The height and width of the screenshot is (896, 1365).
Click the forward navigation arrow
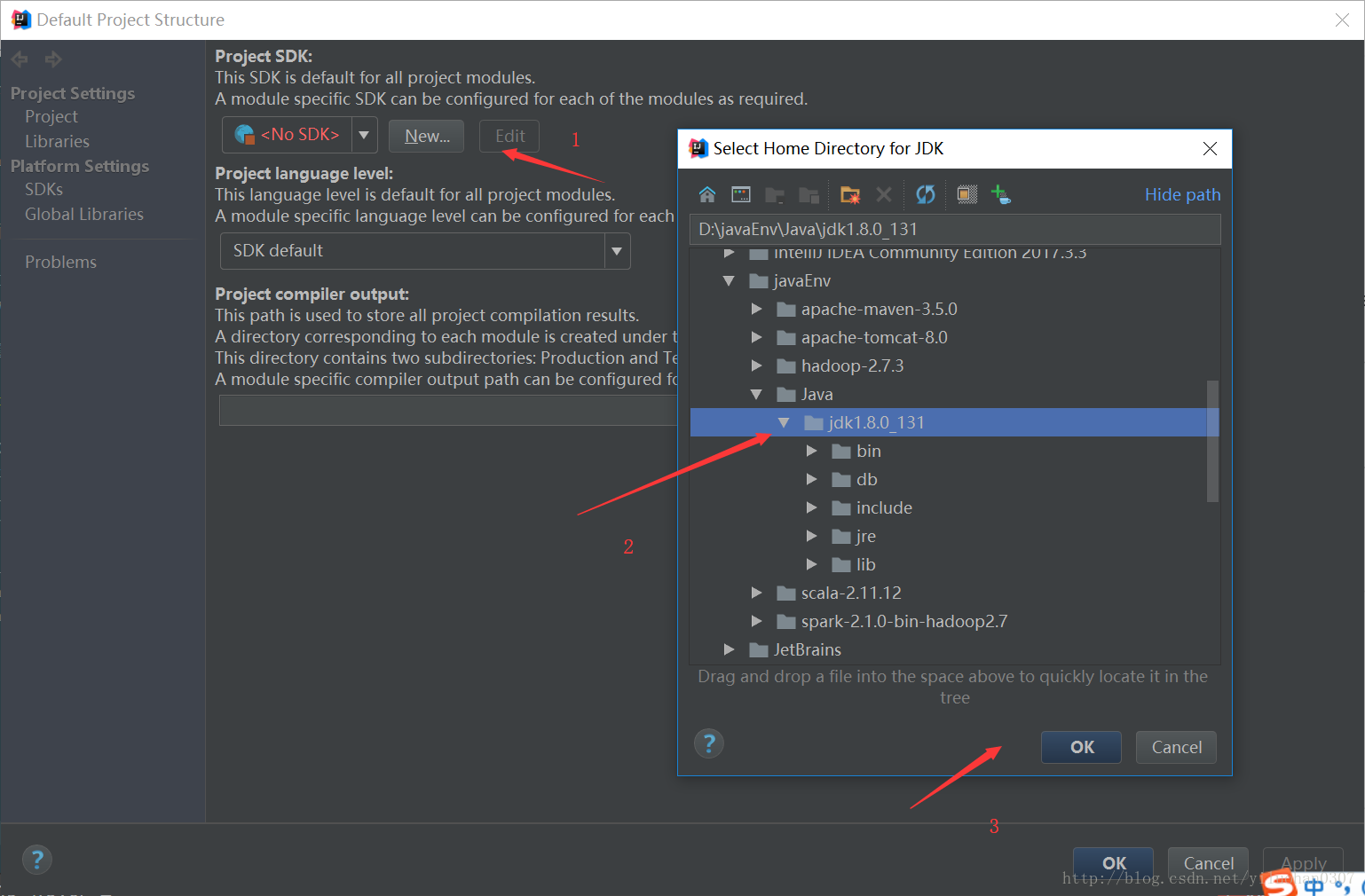[x=53, y=59]
